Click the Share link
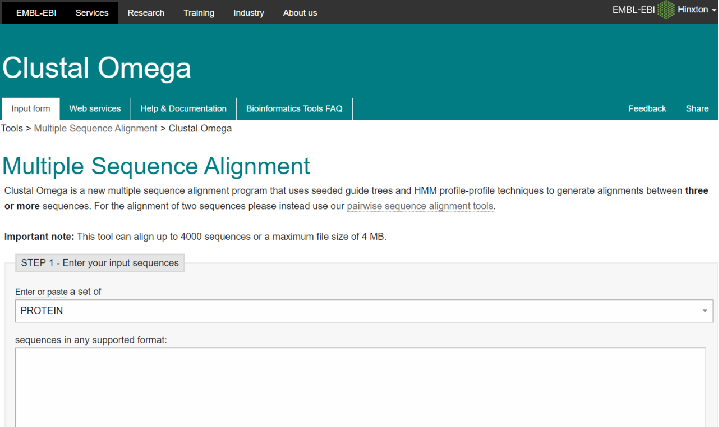The height and width of the screenshot is (427, 719). [x=697, y=109]
